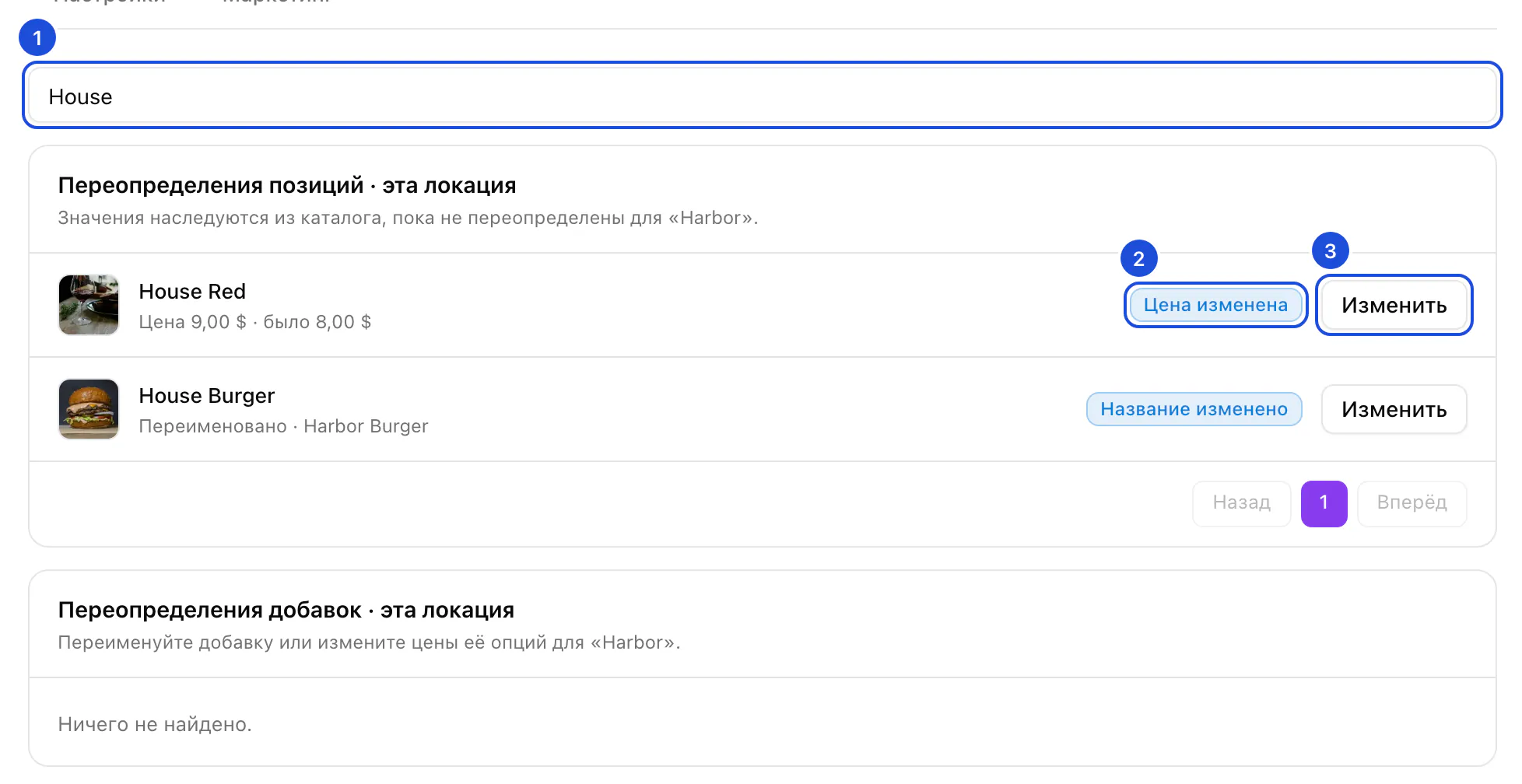The height and width of the screenshot is (784, 1522).
Task: Click the "Переименуйте добавку" description text
Action: click(369, 642)
